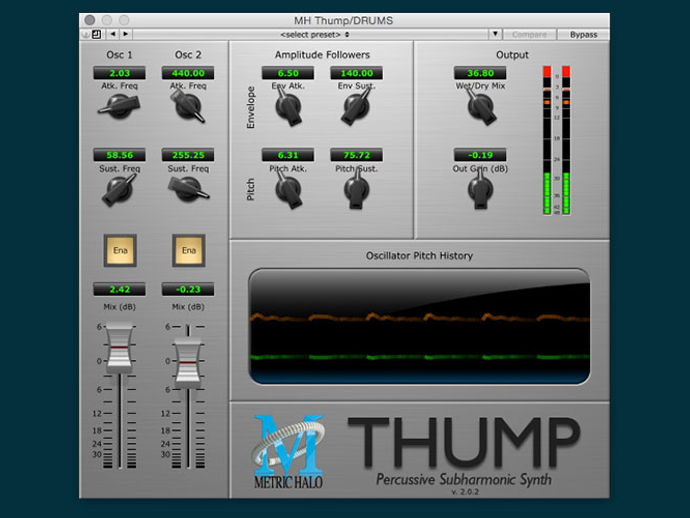Click the Osc 1 Atk. Freq value 2.03
690x518 pixels.
119,73
